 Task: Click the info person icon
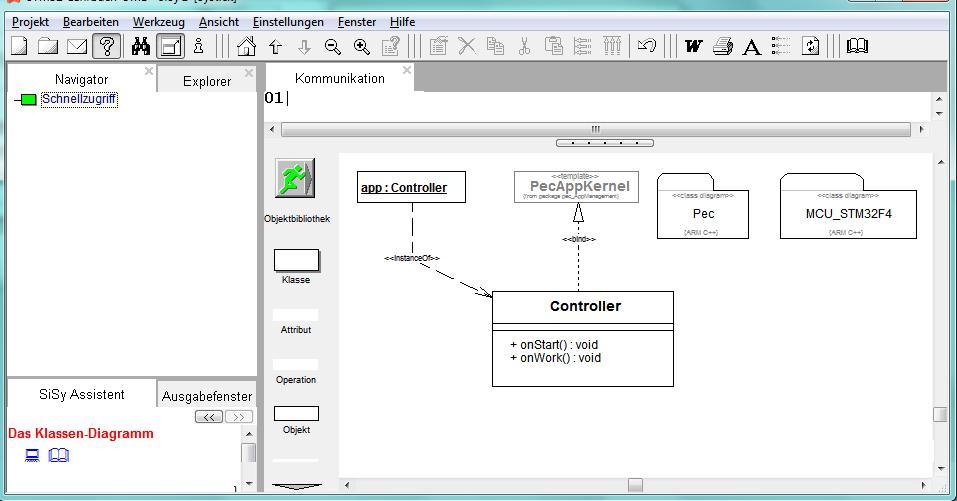click(198, 46)
